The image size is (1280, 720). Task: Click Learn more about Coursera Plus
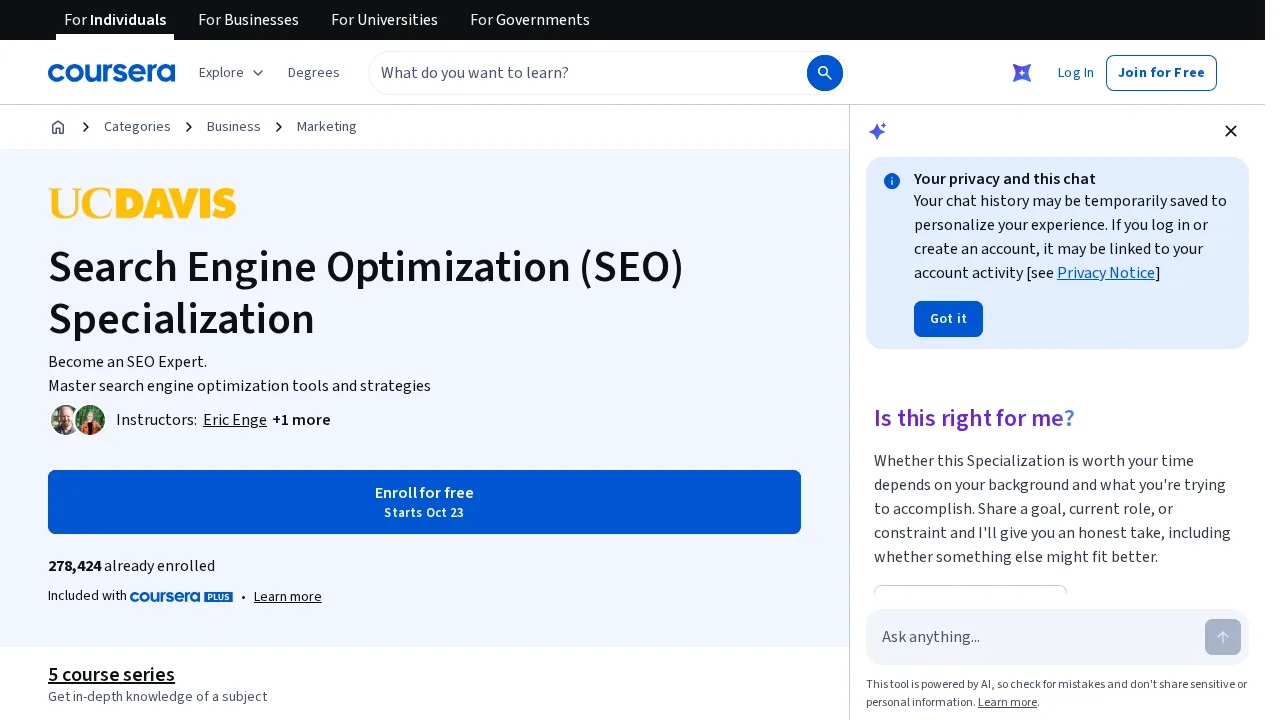288,597
